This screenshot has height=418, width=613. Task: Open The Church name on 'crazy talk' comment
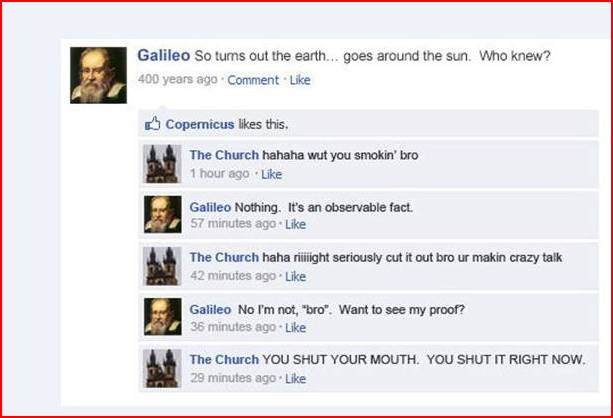(224, 257)
